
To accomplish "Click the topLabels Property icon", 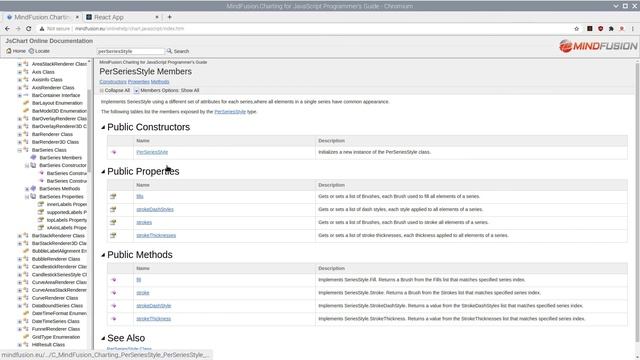I will 41,220.
